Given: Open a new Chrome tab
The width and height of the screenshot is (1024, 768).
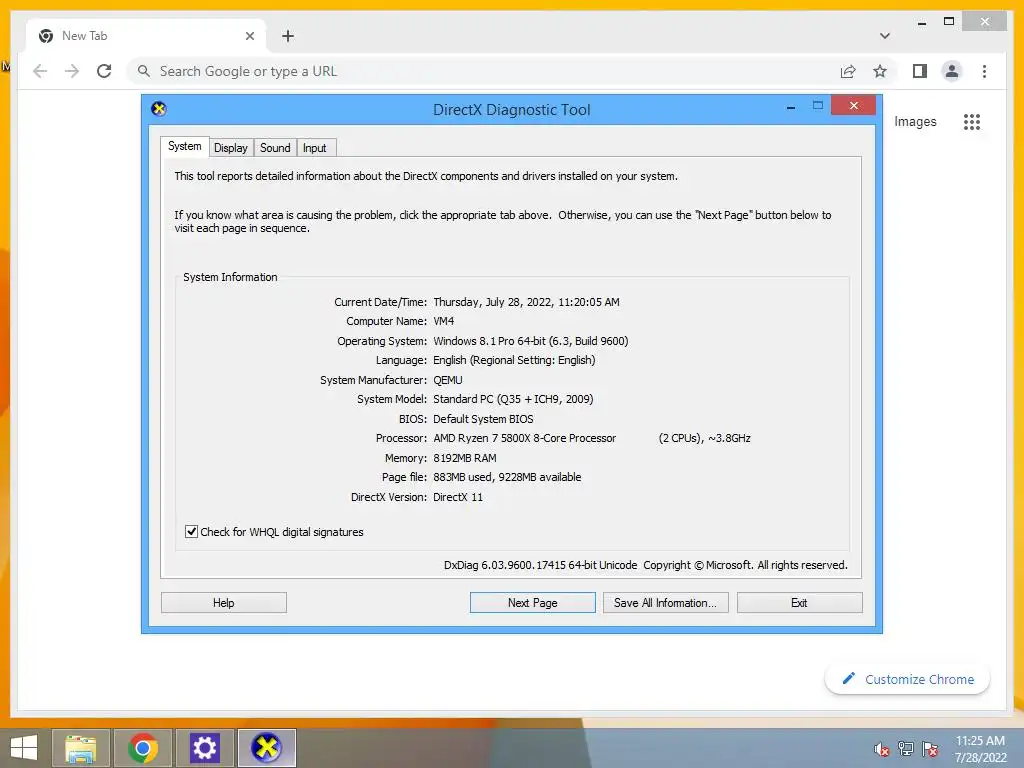Looking at the screenshot, I should 288,36.
